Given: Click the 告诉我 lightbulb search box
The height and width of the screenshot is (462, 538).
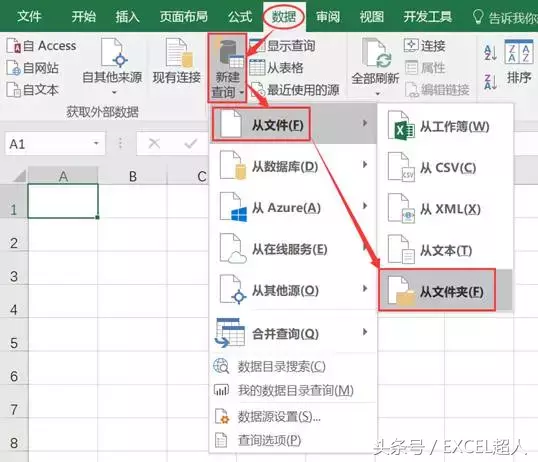Looking at the screenshot, I should point(504,17).
